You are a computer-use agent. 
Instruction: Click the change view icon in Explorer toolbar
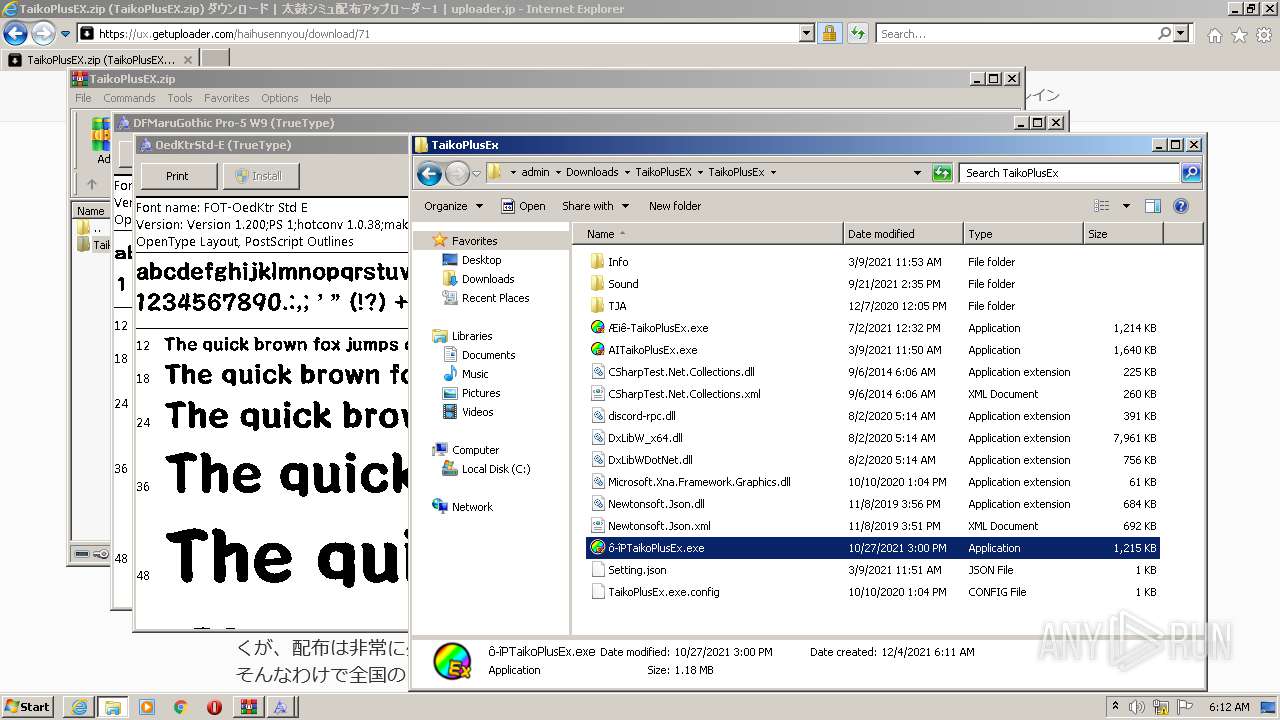point(1102,206)
